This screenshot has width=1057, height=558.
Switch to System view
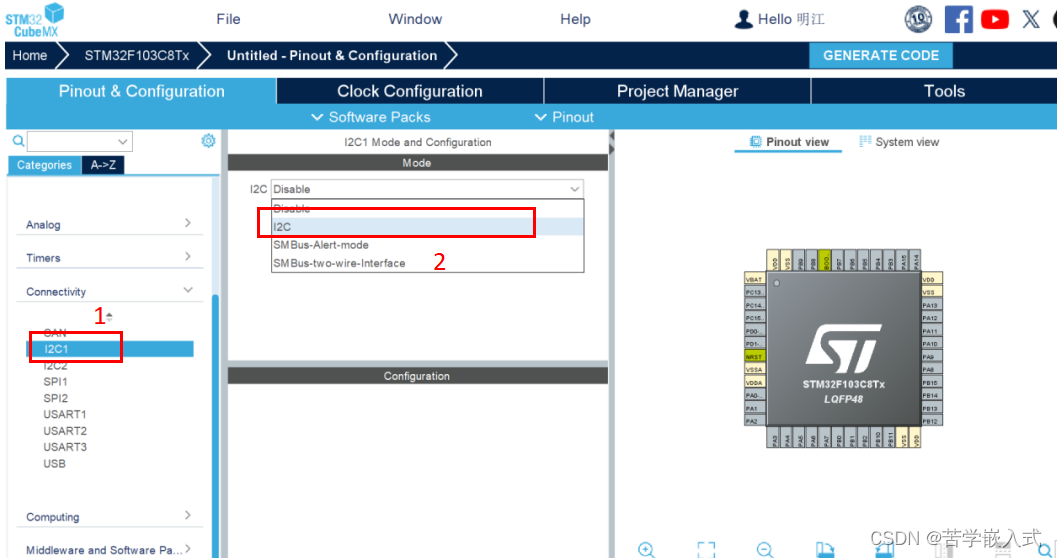[899, 142]
